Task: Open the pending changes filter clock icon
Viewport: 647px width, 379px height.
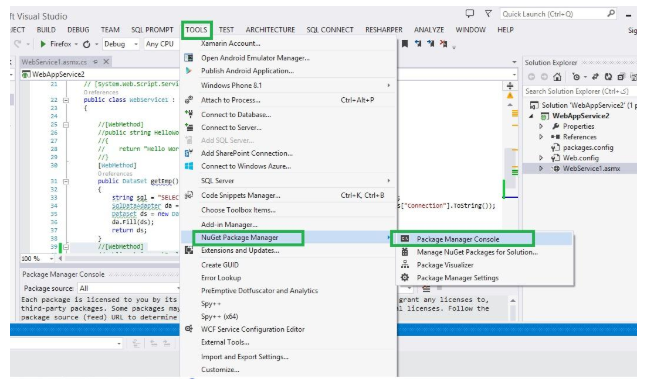Action: click(x=576, y=77)
